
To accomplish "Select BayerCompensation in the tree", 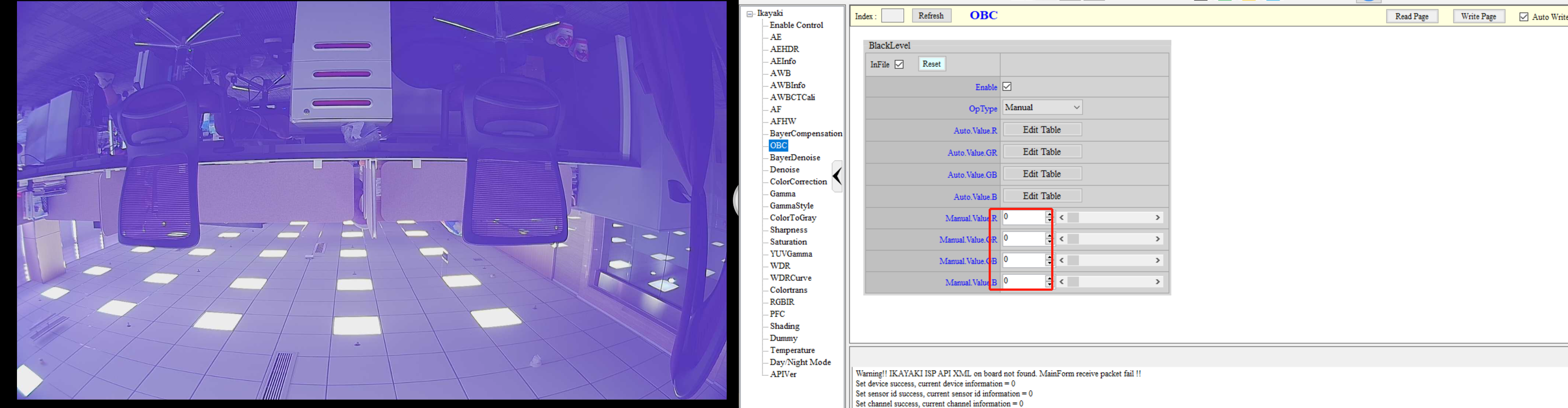I will point(806,134).
